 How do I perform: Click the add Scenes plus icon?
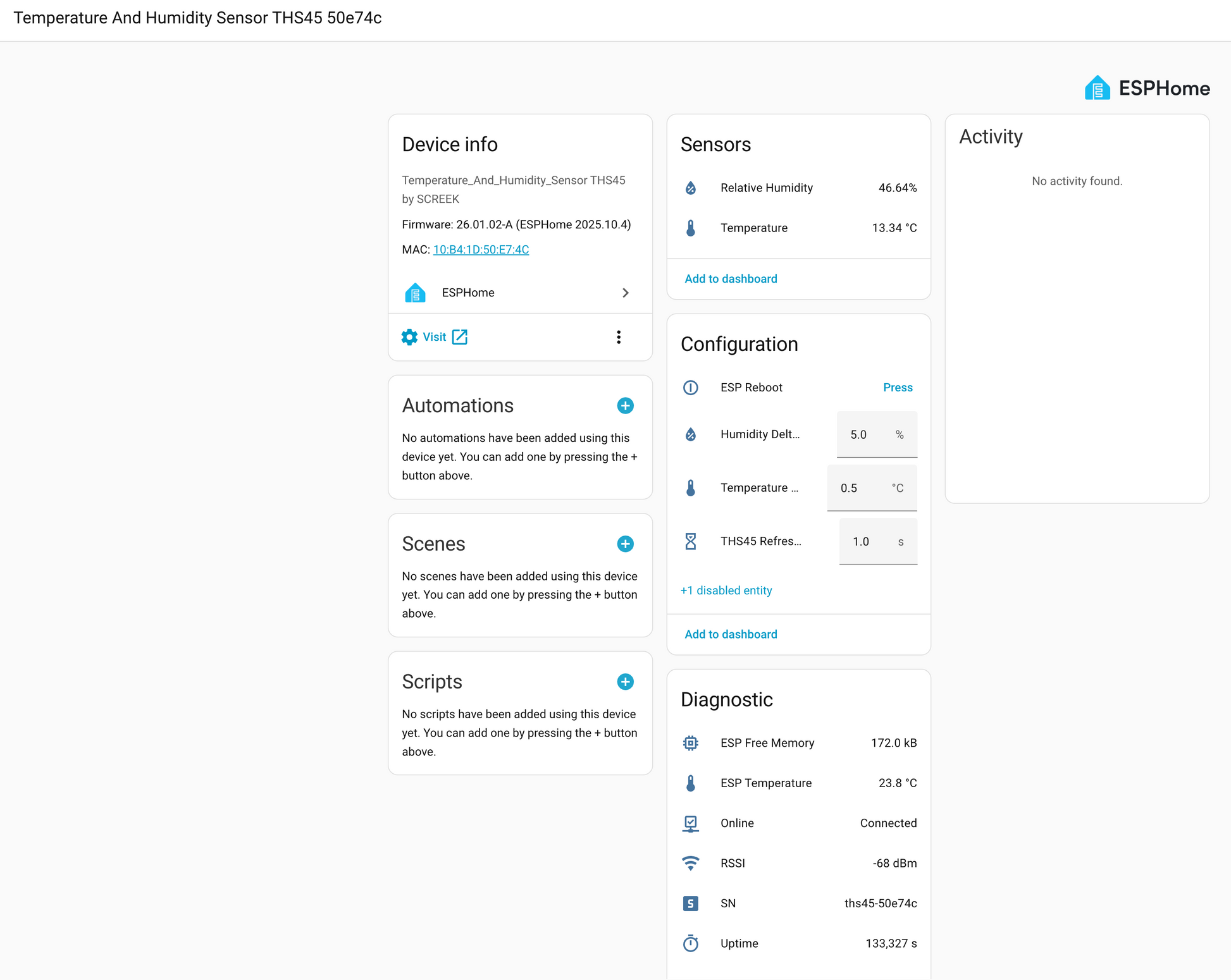(625, 544)
